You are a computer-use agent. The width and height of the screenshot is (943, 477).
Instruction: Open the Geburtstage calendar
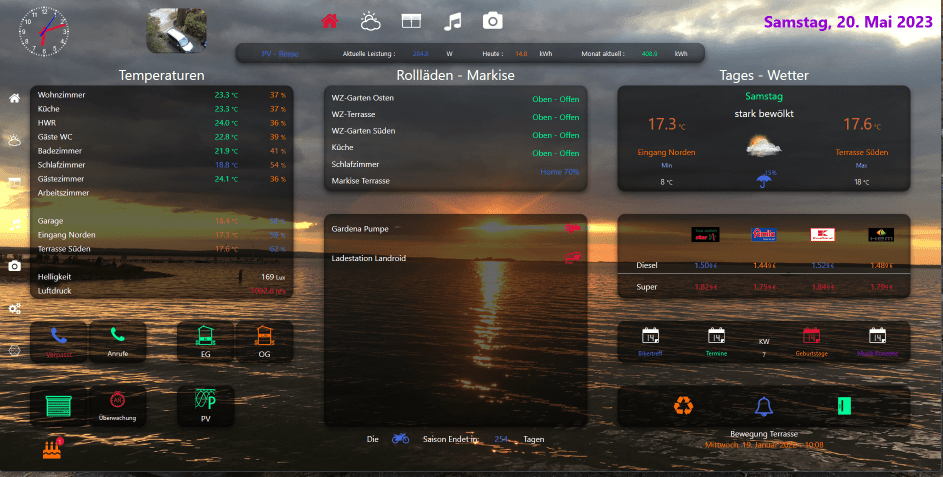[812, 342]
